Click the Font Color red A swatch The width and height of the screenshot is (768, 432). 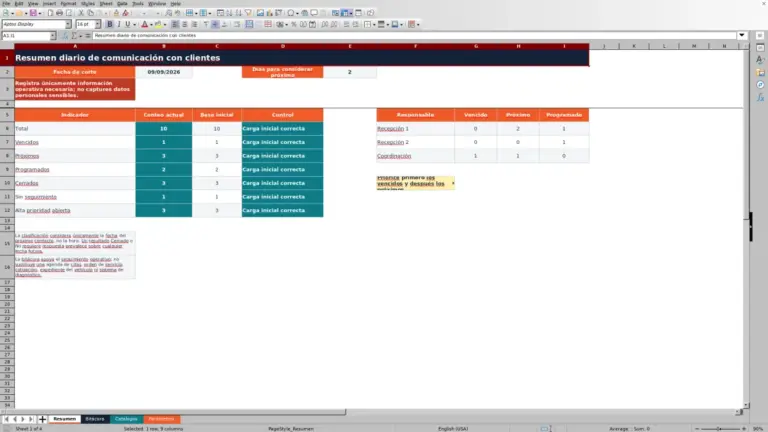(144, 24)
